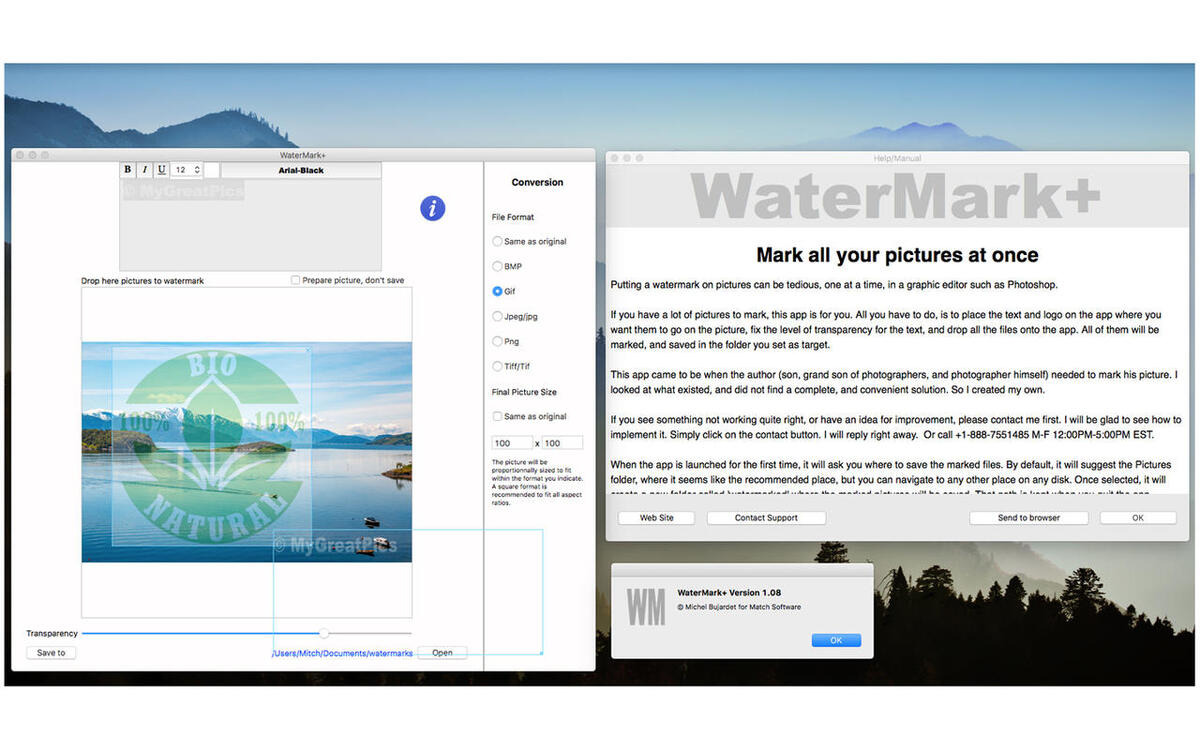Open Web Site from Help window
This screenshot has height=750, width=1200.
(656, 518)
